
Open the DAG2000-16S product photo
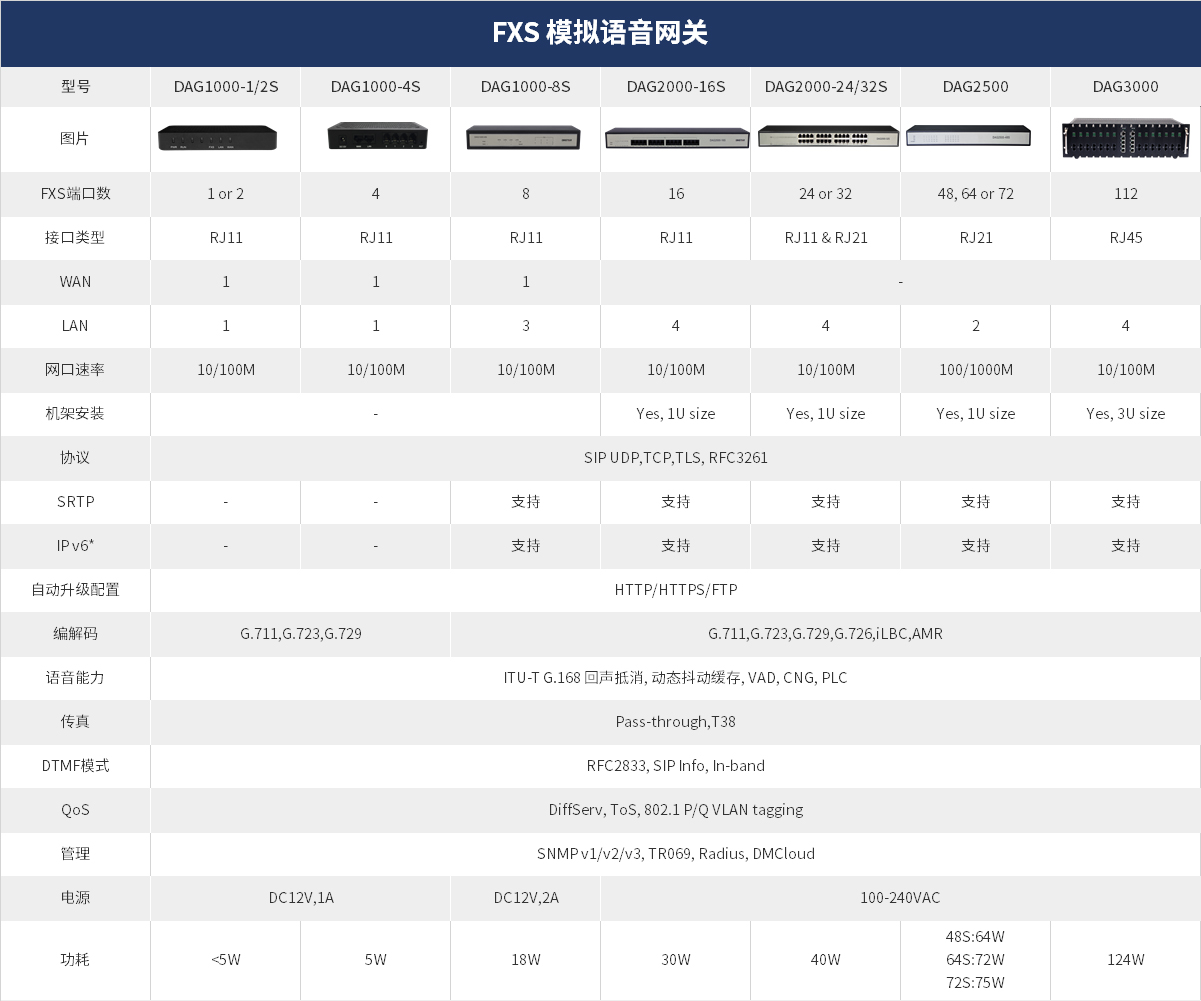[676, 138]
